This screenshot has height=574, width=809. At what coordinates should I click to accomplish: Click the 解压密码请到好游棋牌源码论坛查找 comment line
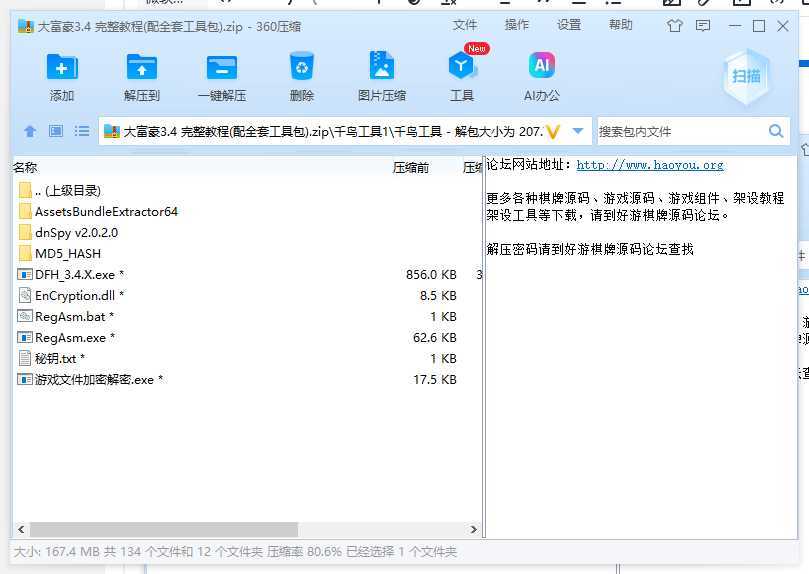(590, 250)
